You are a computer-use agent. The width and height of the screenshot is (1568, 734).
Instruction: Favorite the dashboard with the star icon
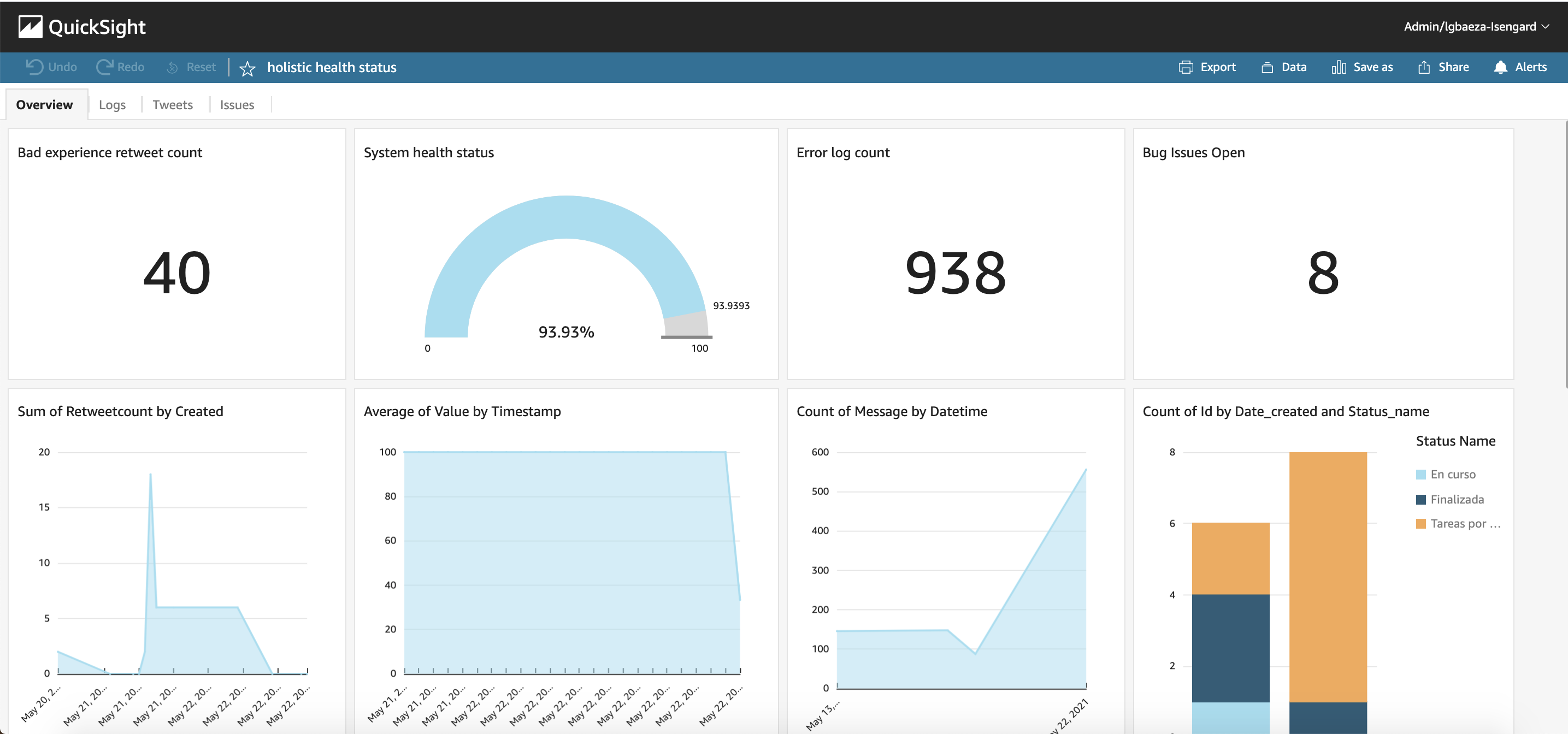click(247, 68)
